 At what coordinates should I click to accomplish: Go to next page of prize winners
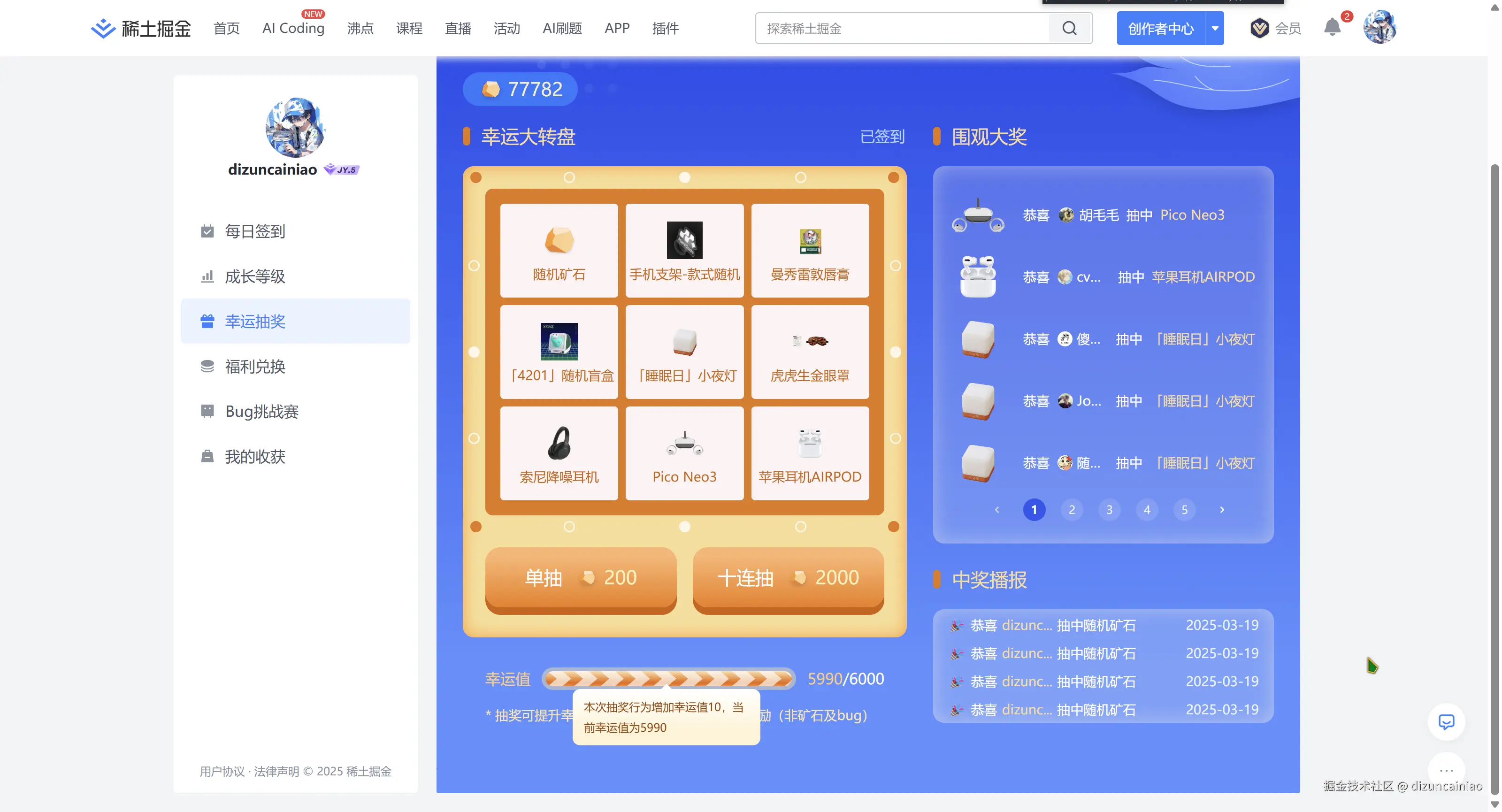coord(1221,509)
